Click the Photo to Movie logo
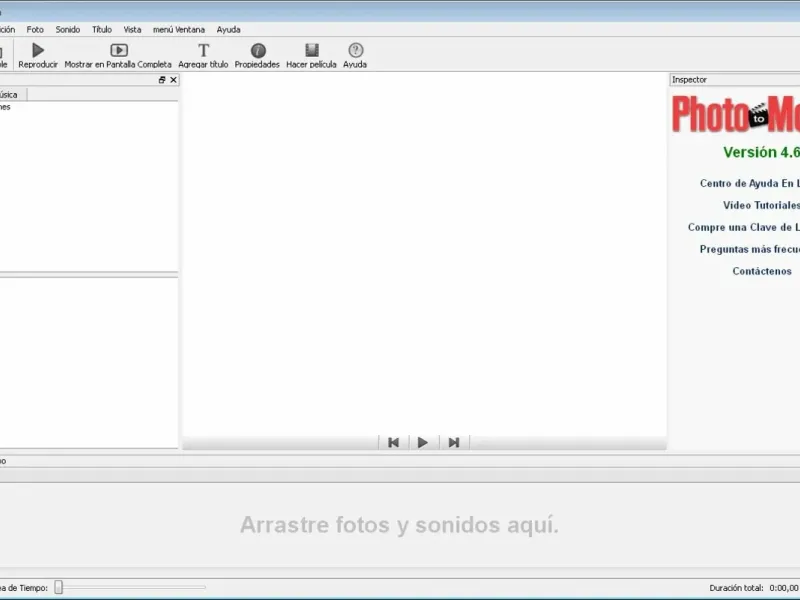This screenshot has height=600, width=800. pos(736,114)
